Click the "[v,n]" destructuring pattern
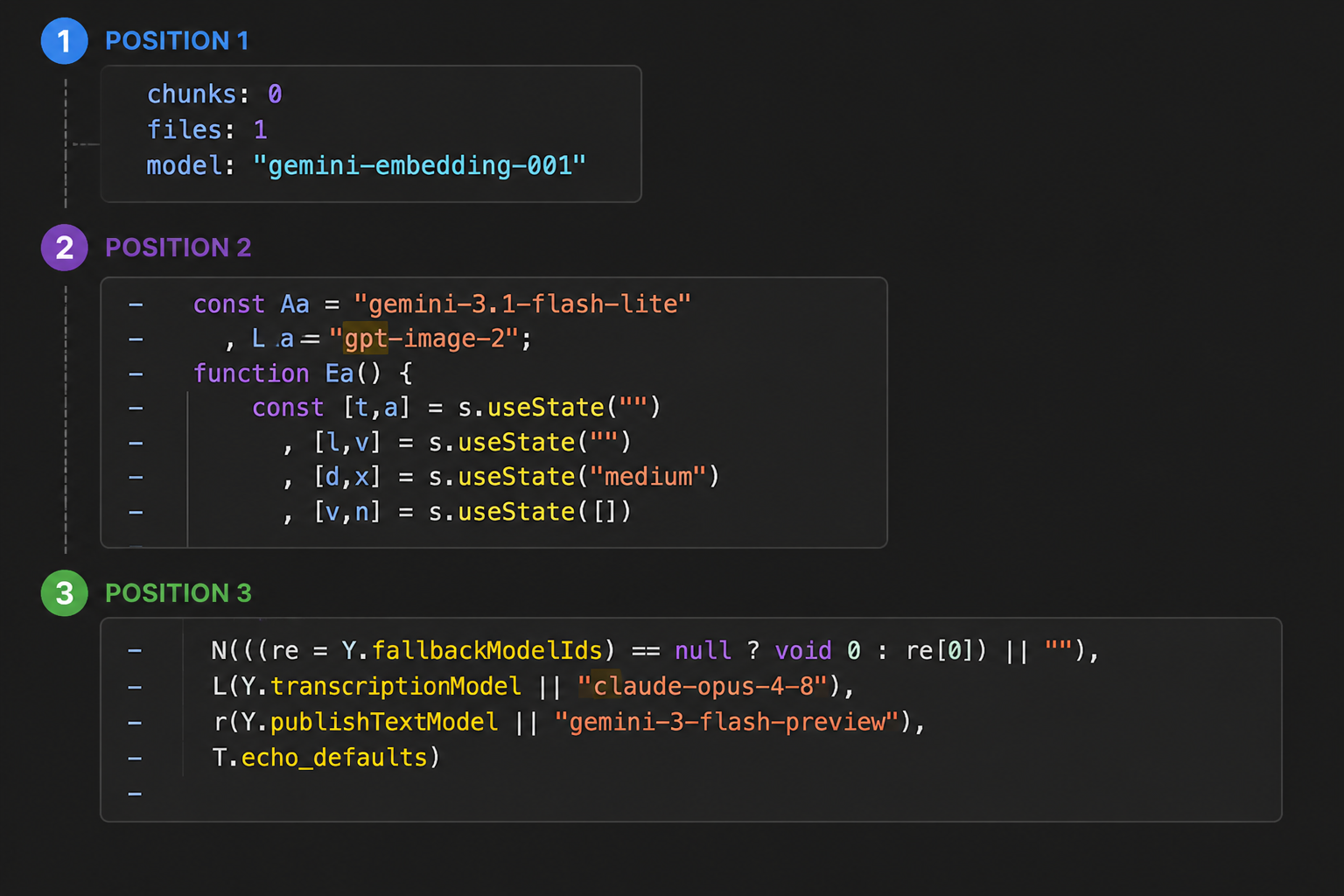Viewport: 1344px width, 896px height. [x=347, y=511]
